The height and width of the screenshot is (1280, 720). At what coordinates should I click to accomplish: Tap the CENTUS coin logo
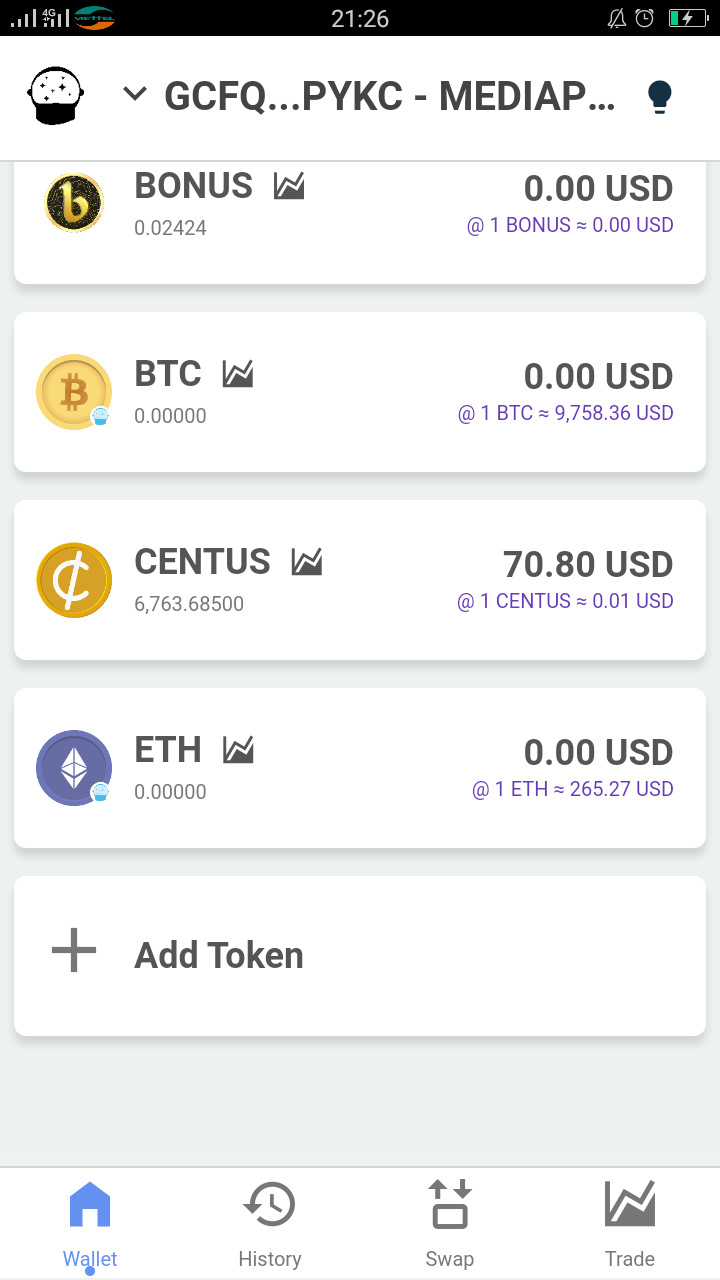click(x=74, y=580)
